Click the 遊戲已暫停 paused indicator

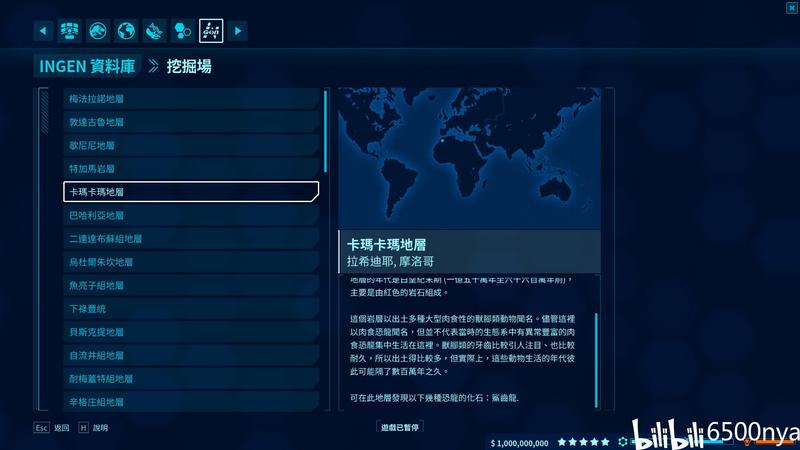point(400,428)
